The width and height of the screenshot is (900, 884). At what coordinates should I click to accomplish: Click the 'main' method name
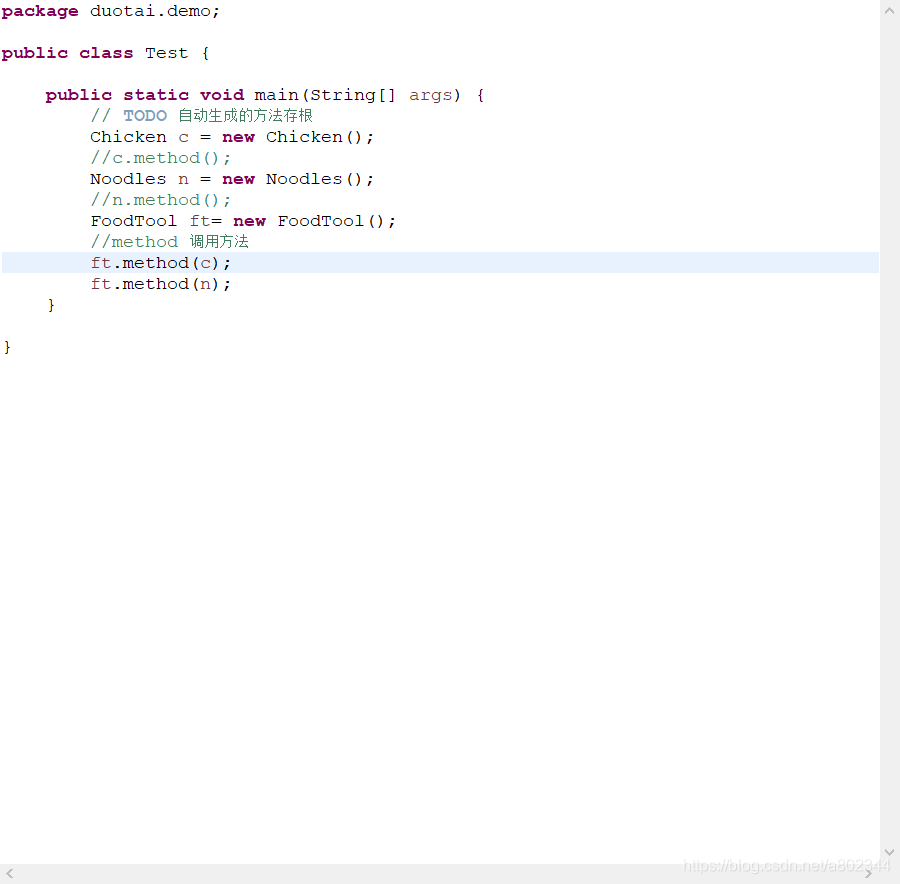[x=277, y=95]
